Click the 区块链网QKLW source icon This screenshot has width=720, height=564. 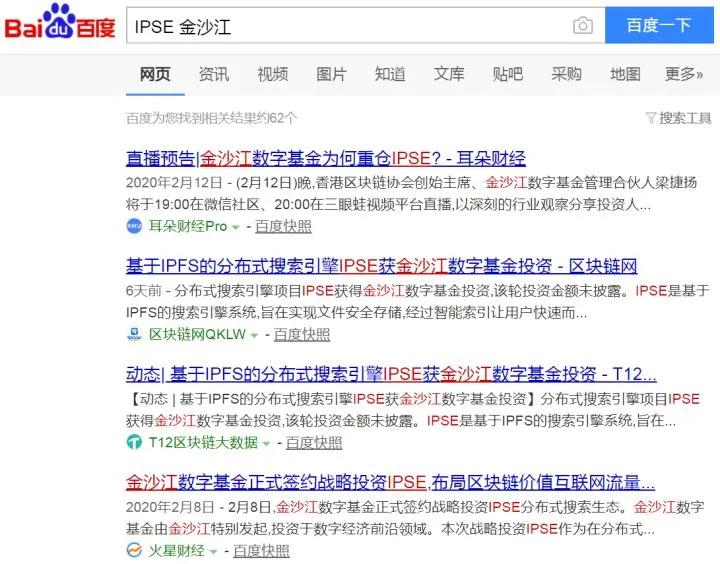pos(134,334)
